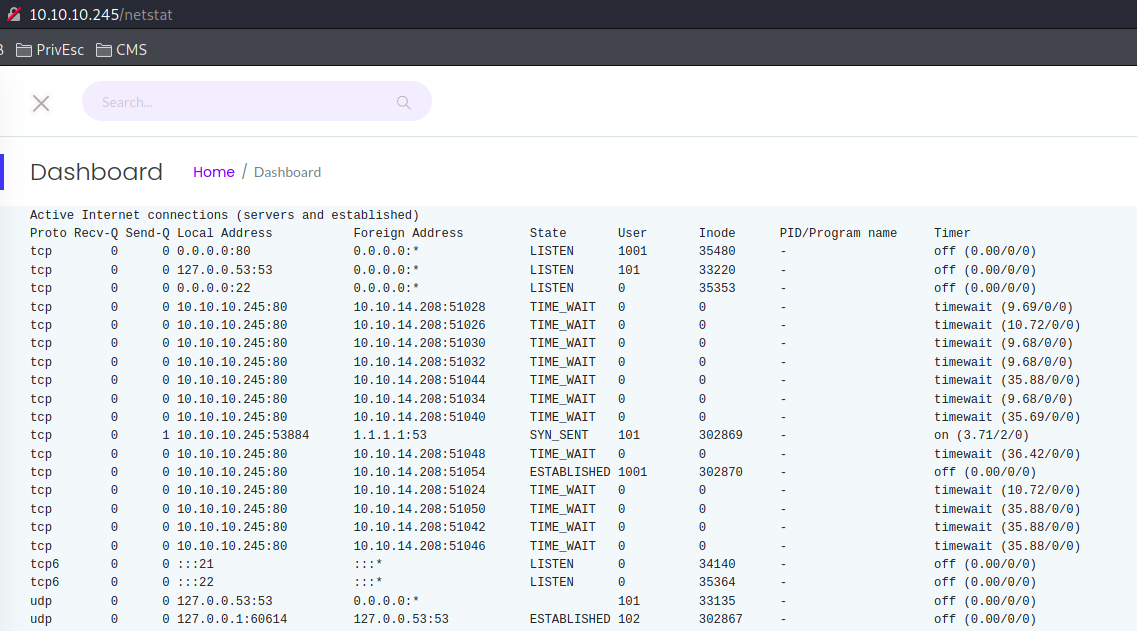
Task: Open the PrivEsc bookmarks folder
Action: tap(49, 47)
